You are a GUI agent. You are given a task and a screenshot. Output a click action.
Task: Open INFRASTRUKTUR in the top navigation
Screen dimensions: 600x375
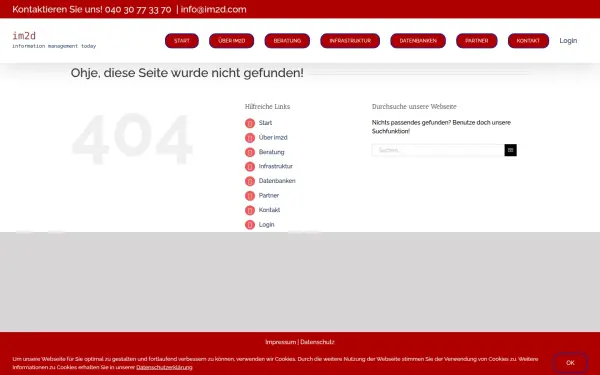pos(350,41)
